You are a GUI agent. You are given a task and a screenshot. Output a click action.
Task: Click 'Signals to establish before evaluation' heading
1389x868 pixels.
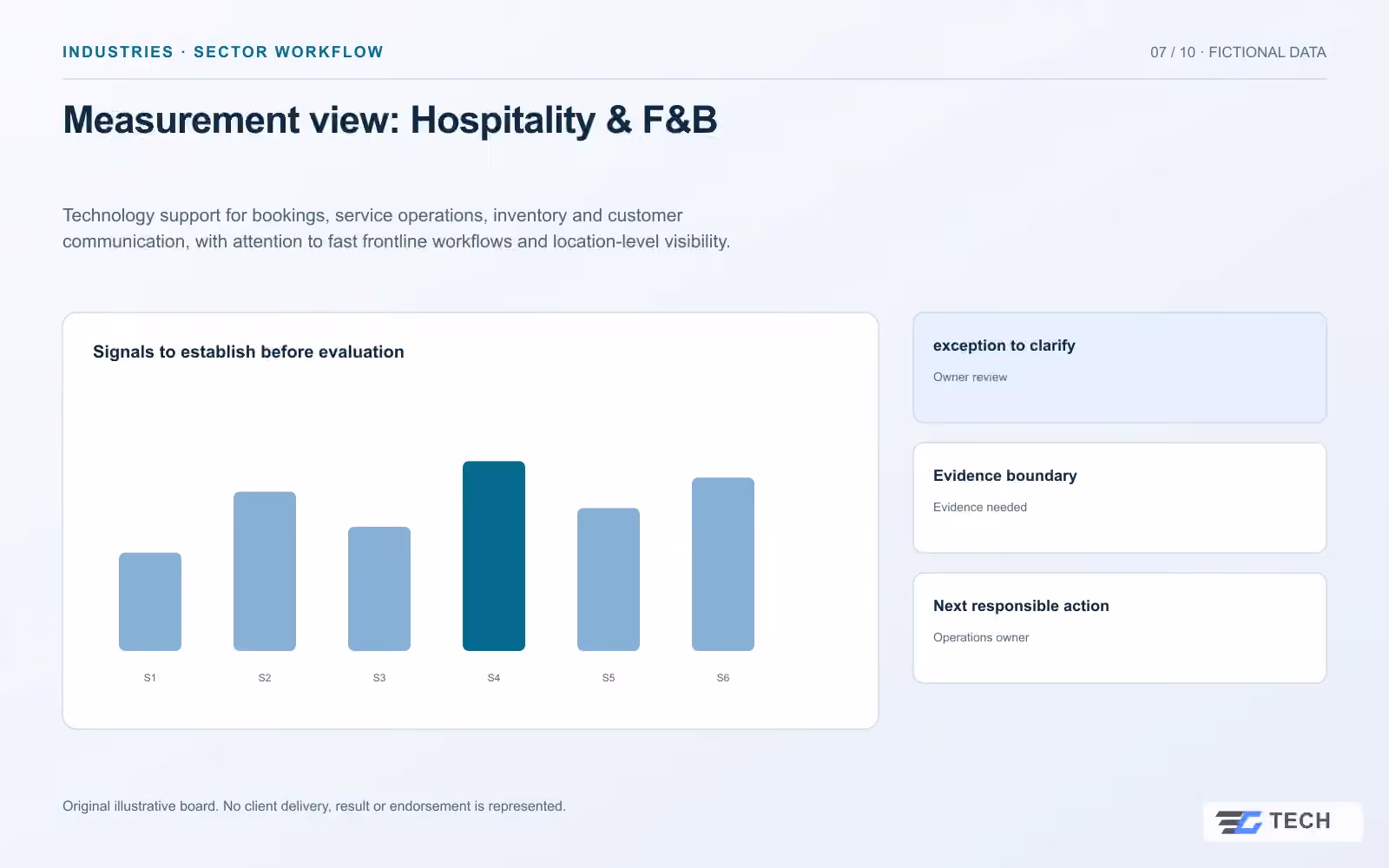[x=248, y=352]
